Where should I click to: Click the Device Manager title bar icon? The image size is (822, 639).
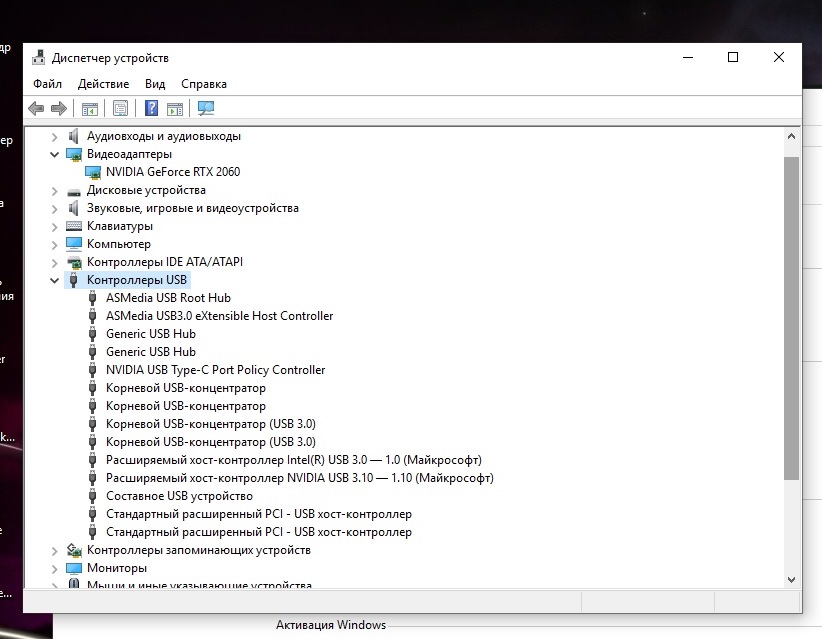click(38, 58)
